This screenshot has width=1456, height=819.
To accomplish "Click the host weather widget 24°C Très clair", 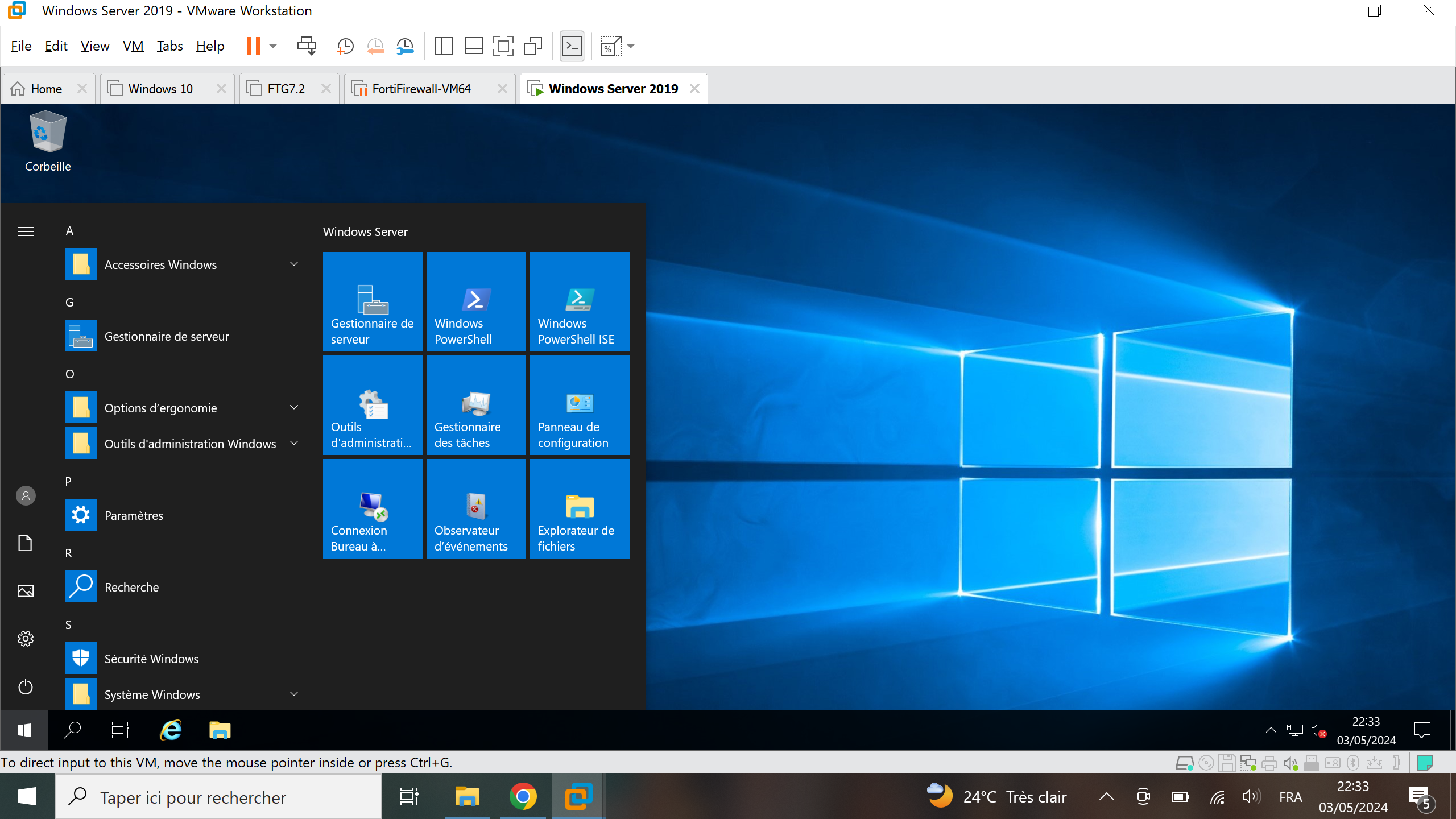I will coord(996,796).
